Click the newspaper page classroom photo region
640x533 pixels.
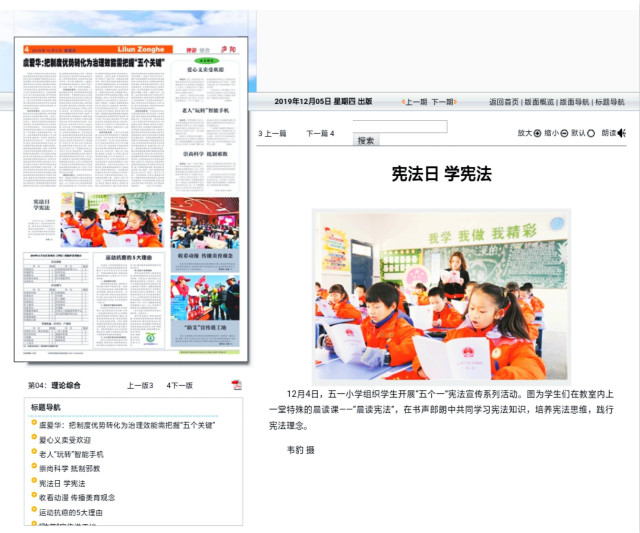click(x=113, y=220)
